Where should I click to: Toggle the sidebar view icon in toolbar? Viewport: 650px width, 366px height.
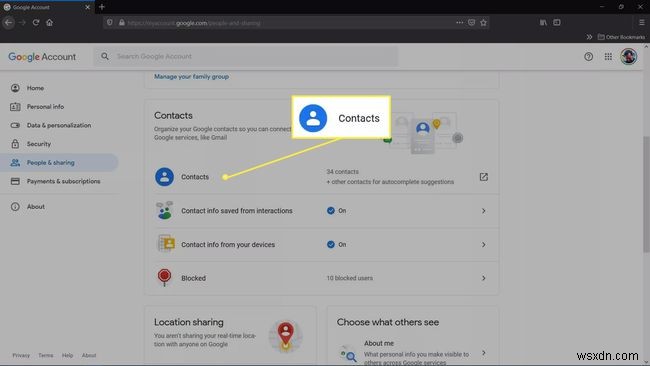(557, 22)
